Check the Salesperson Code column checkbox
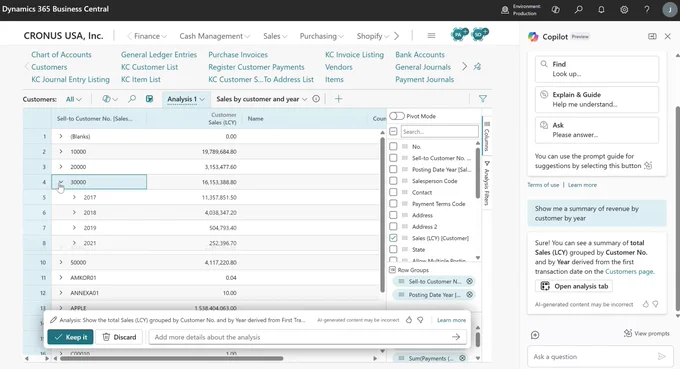 point(393,181)
